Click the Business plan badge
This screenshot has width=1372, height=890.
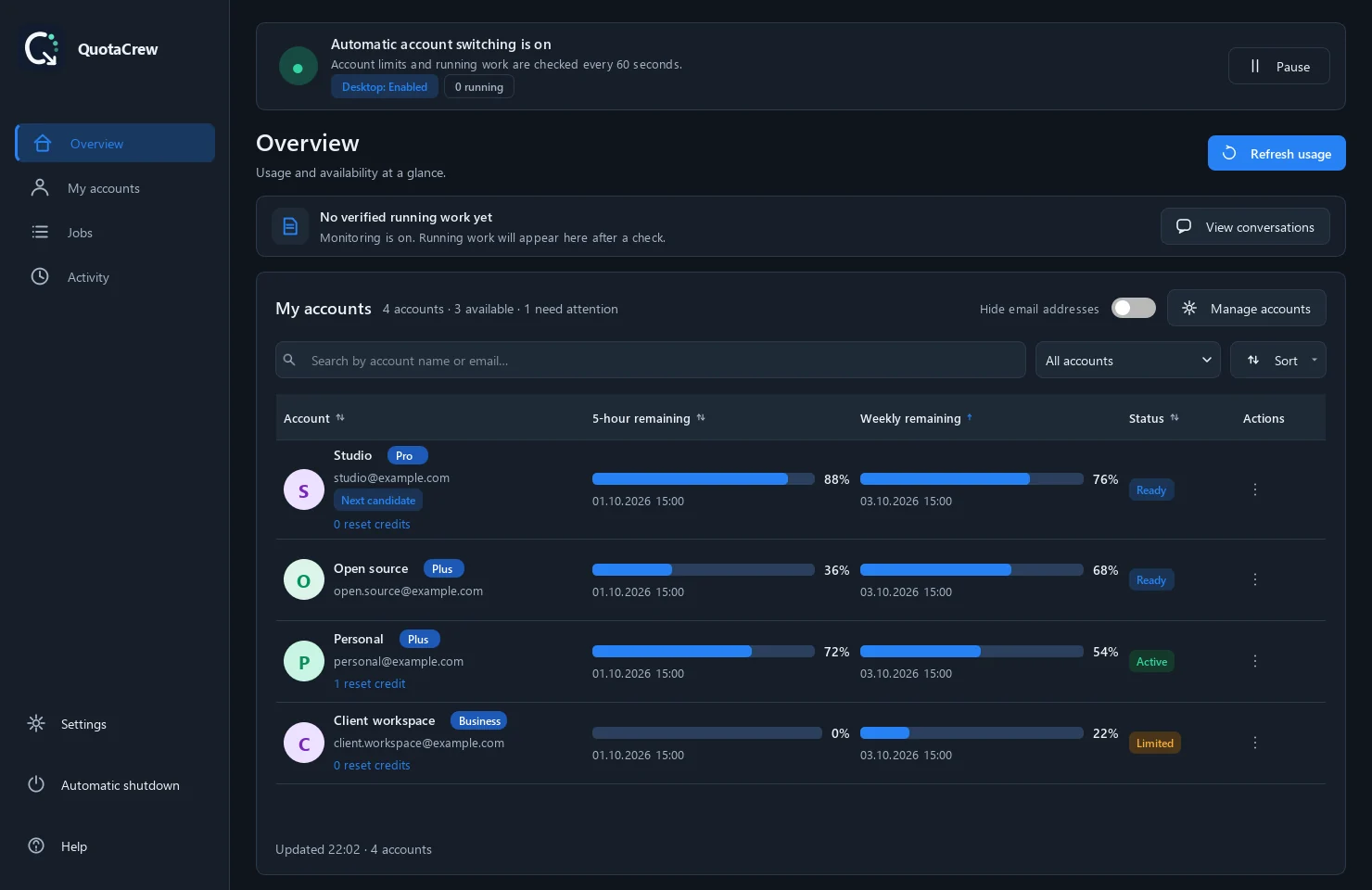[x=479, y=721]
